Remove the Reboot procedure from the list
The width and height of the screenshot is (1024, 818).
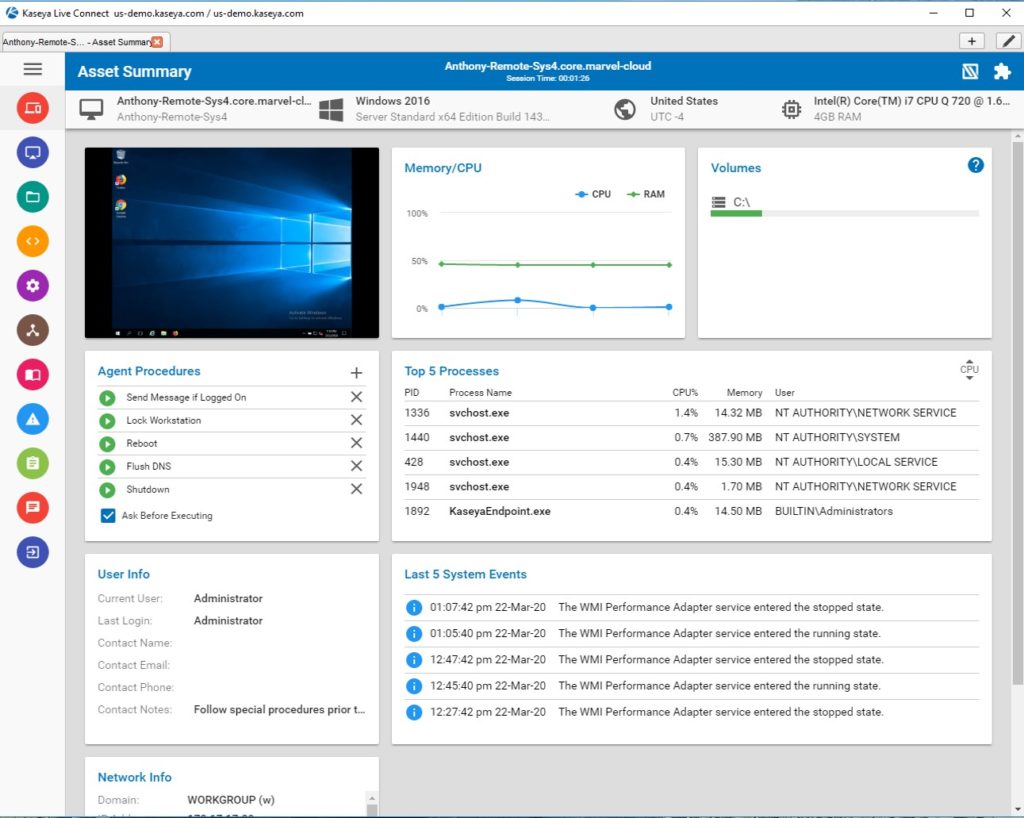tap(356, 443)
